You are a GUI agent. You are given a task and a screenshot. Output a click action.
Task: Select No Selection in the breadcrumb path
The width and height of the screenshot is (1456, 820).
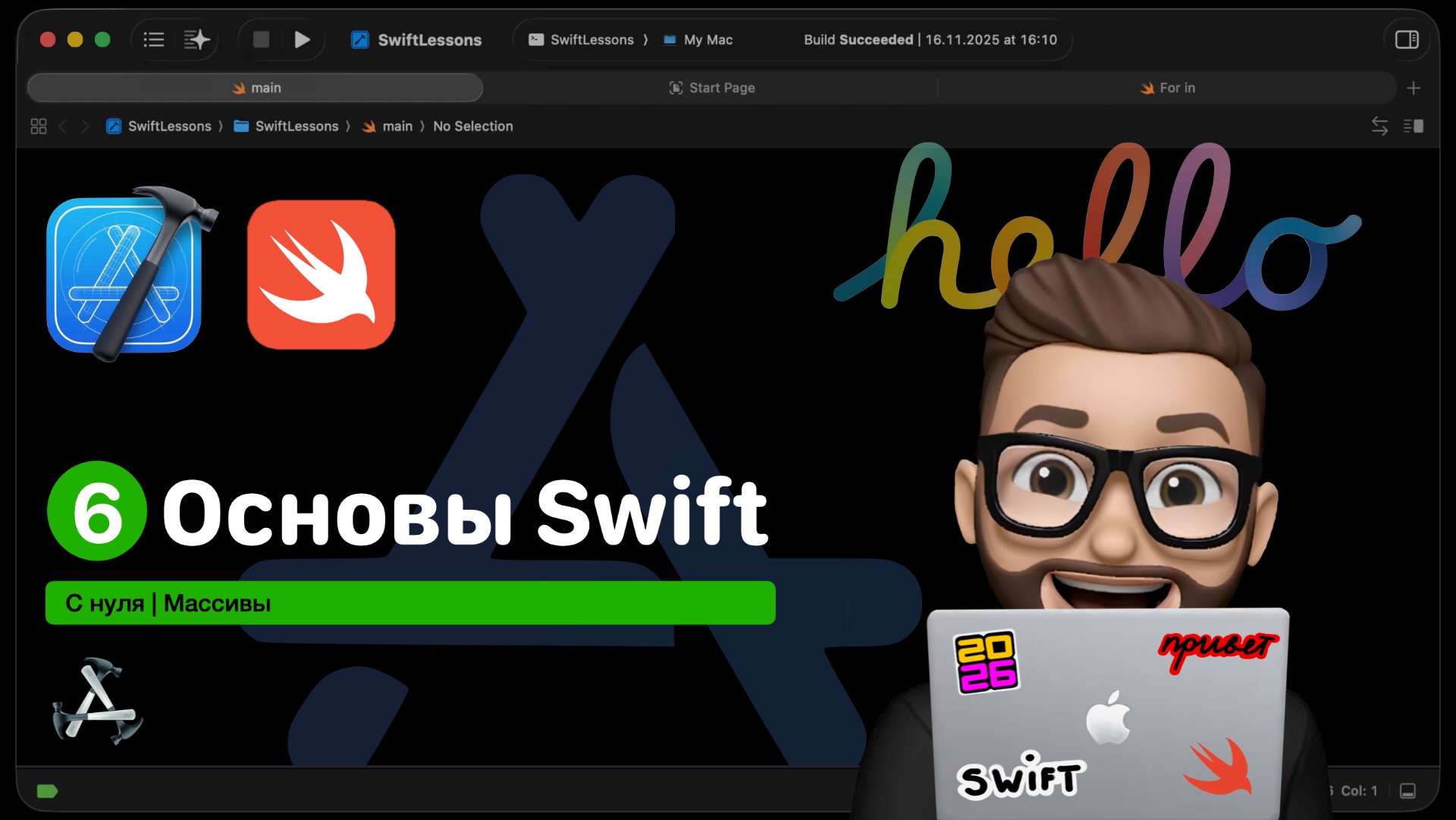coord(473,126)
